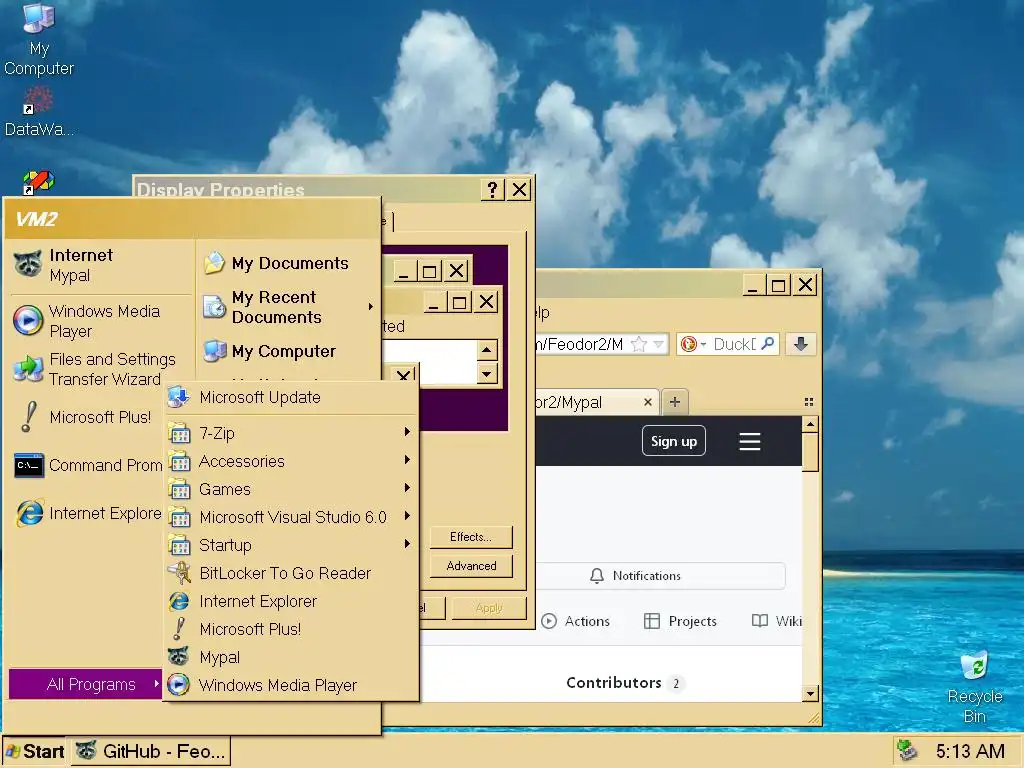Click the Sign up button on GitHub

(673, 441)
